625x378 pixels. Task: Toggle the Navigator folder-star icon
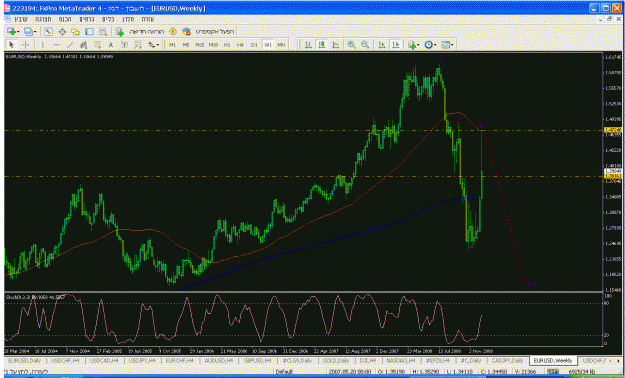pos(75,32)
